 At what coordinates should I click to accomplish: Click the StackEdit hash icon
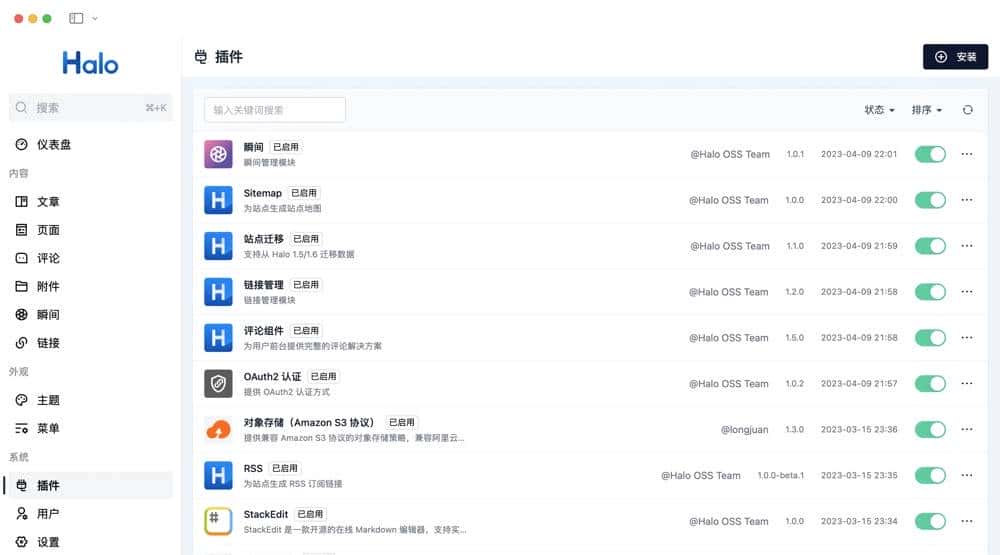click(218, 521)
